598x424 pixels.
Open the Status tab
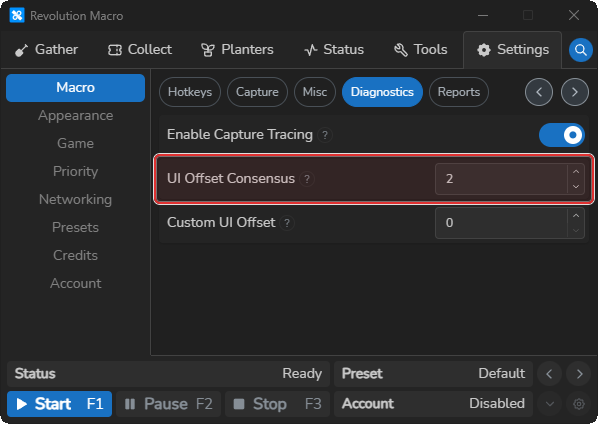(334, 50)
